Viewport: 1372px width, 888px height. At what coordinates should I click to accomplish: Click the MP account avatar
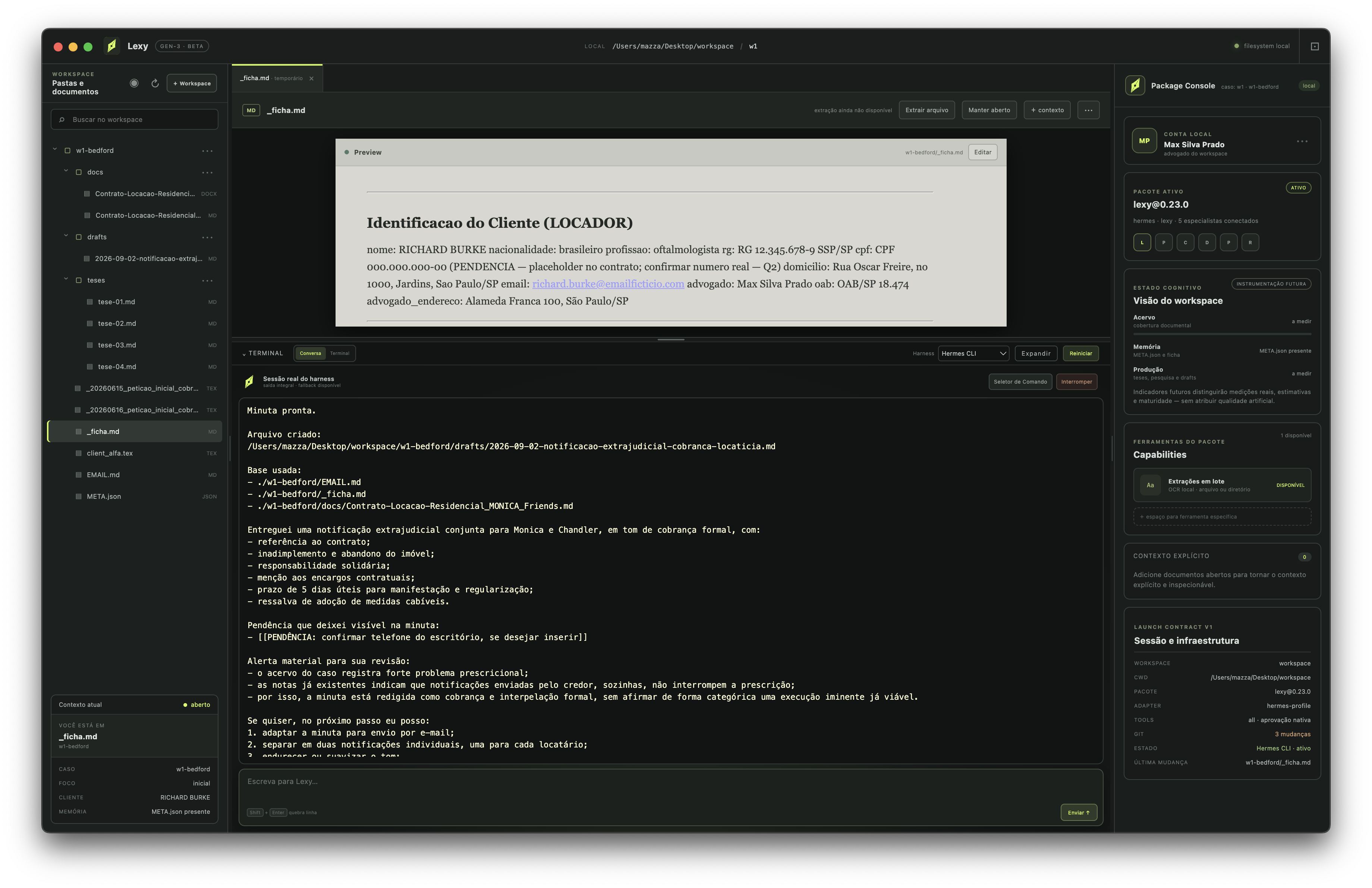[x=1144, y=141]
